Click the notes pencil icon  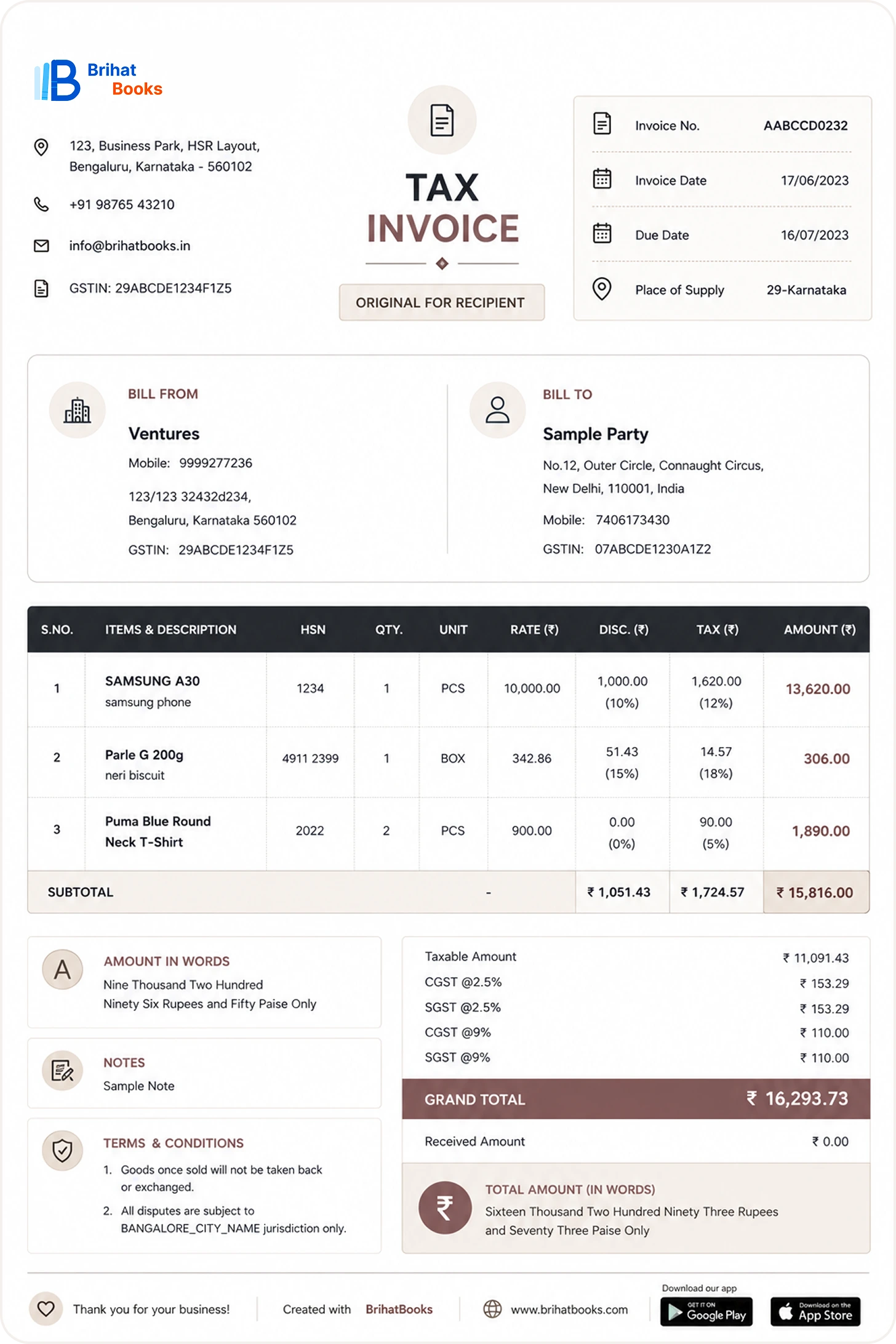[62, 1071]
